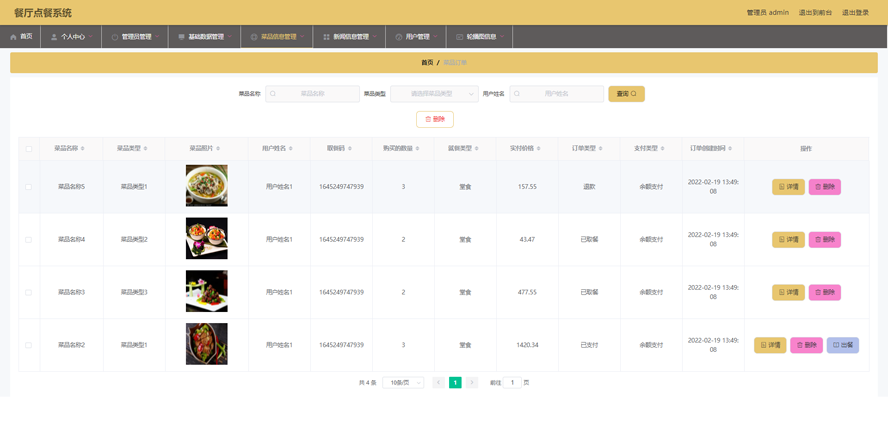Screen dimensions: 888x424
Task: Open the 轮播图信息 navigation tab
Action: click(x=478, y=37)
